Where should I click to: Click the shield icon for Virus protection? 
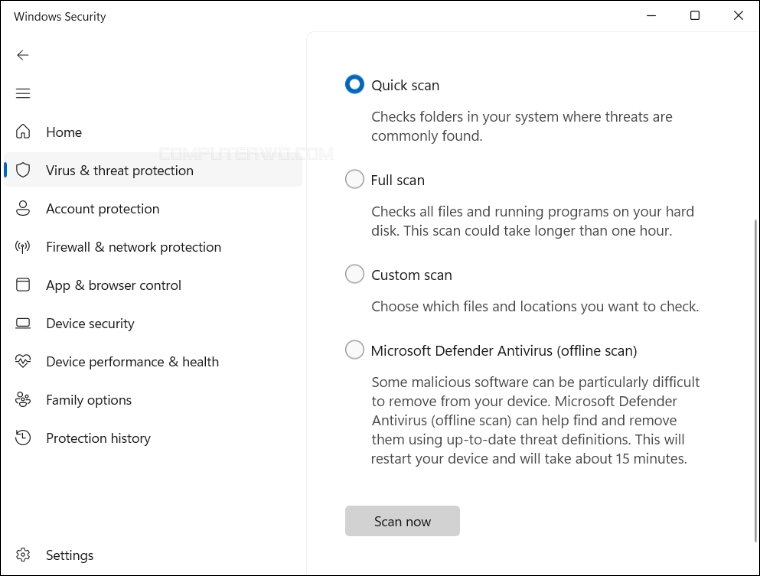pyautogui.click(x=23, y=170)
